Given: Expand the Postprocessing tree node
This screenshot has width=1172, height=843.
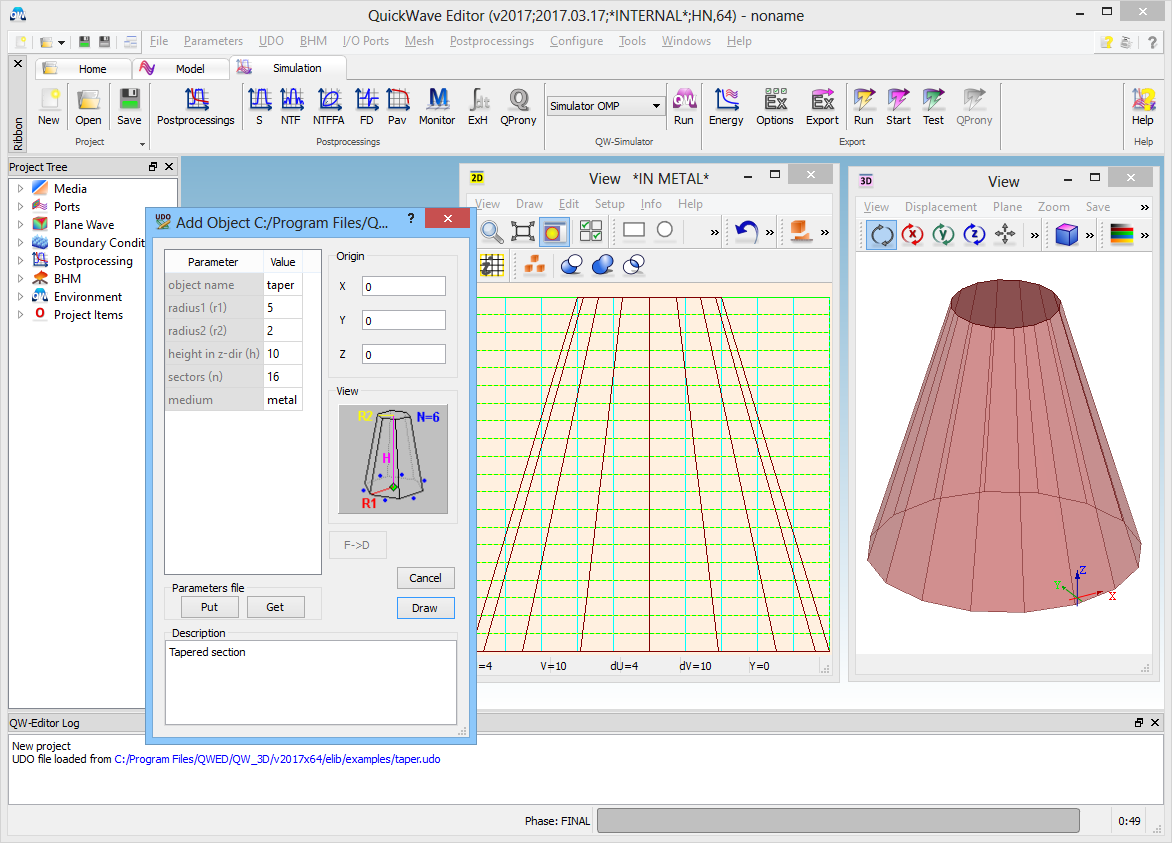Looking at the screenshot, I should (20, 261).
